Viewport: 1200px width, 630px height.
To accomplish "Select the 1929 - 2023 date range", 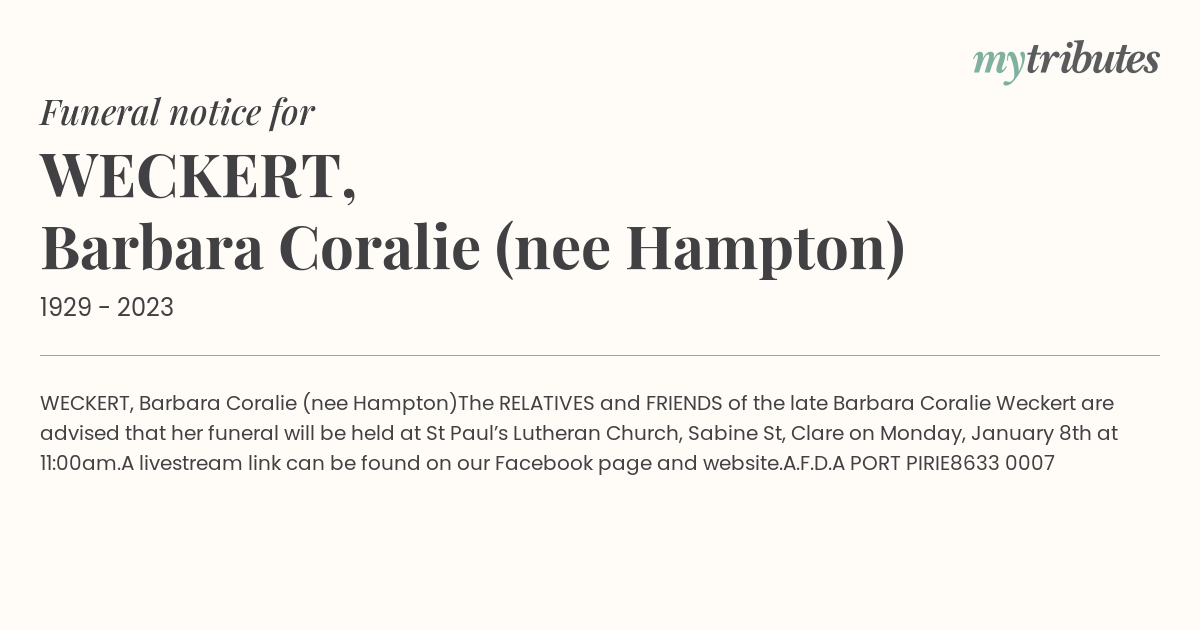I will click(x=107, y=308).
